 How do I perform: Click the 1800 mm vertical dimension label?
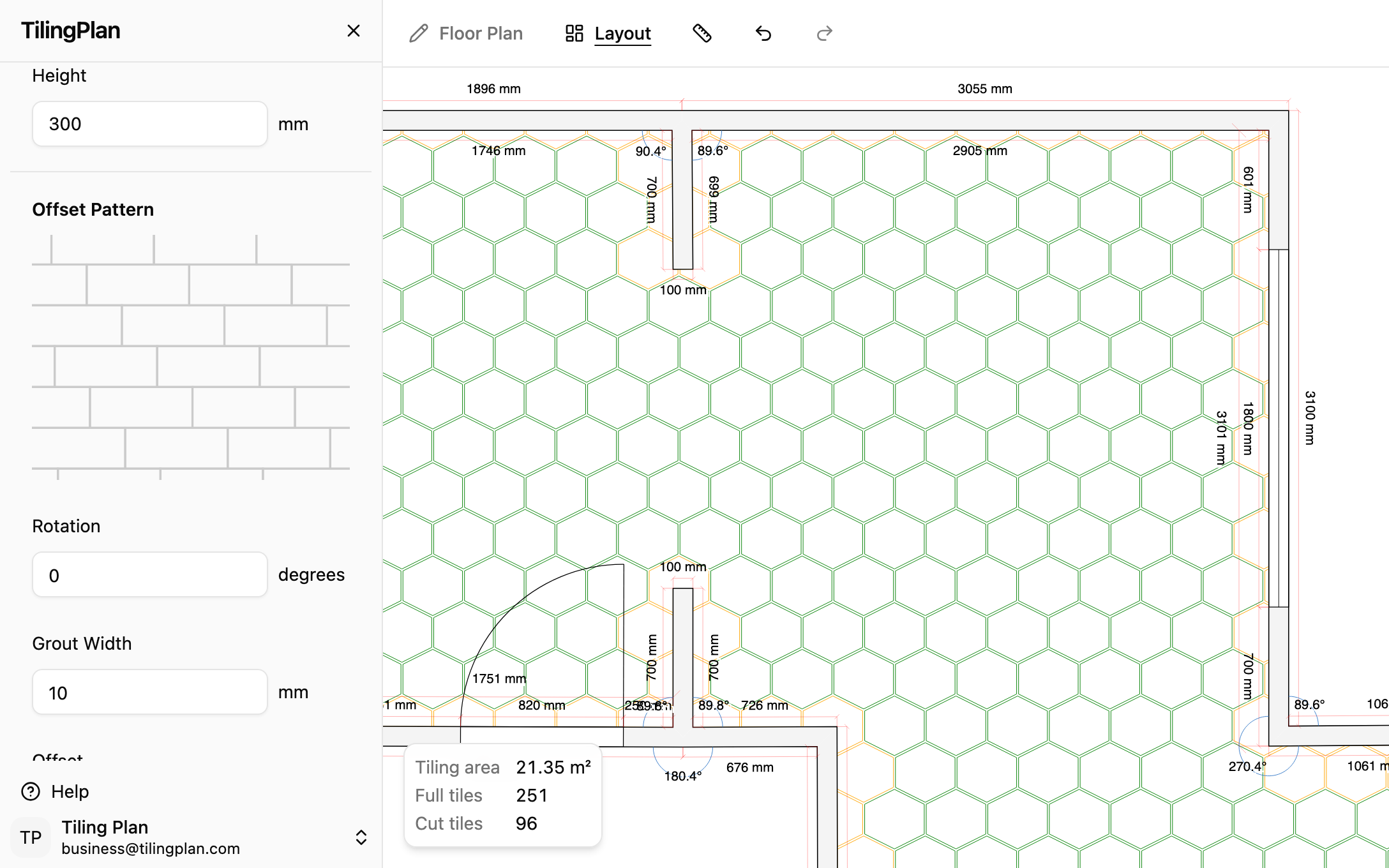pyautogui.click(x=1248, y=428)
